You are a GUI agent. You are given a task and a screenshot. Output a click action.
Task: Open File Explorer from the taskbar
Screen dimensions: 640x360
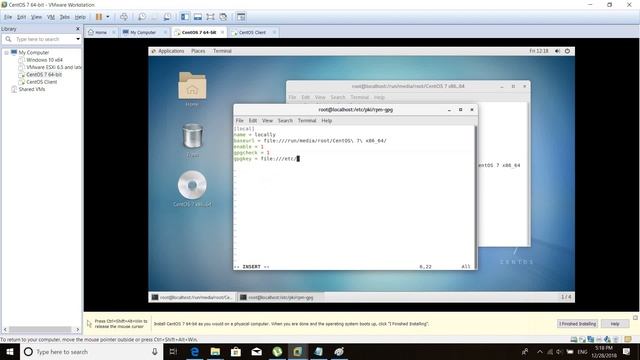click(215, 351)
